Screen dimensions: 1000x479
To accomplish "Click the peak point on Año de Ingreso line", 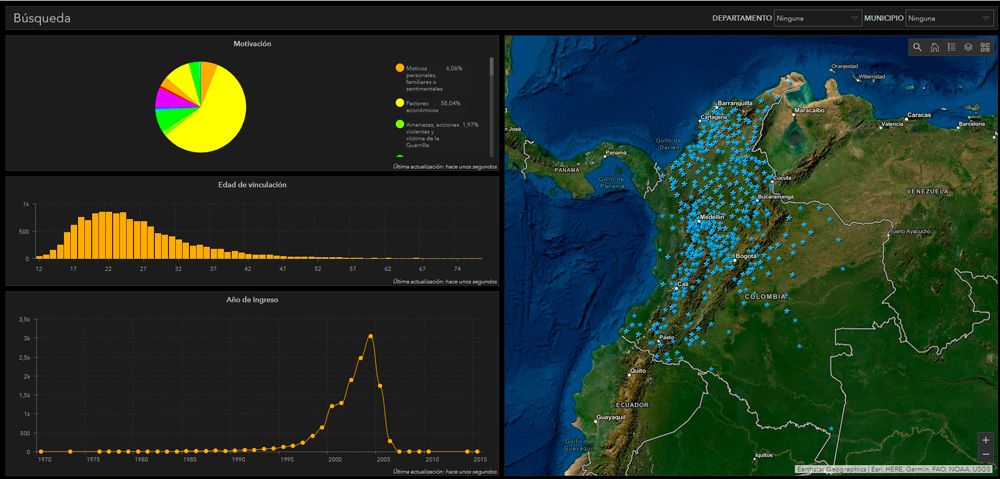I will (370, 336).
